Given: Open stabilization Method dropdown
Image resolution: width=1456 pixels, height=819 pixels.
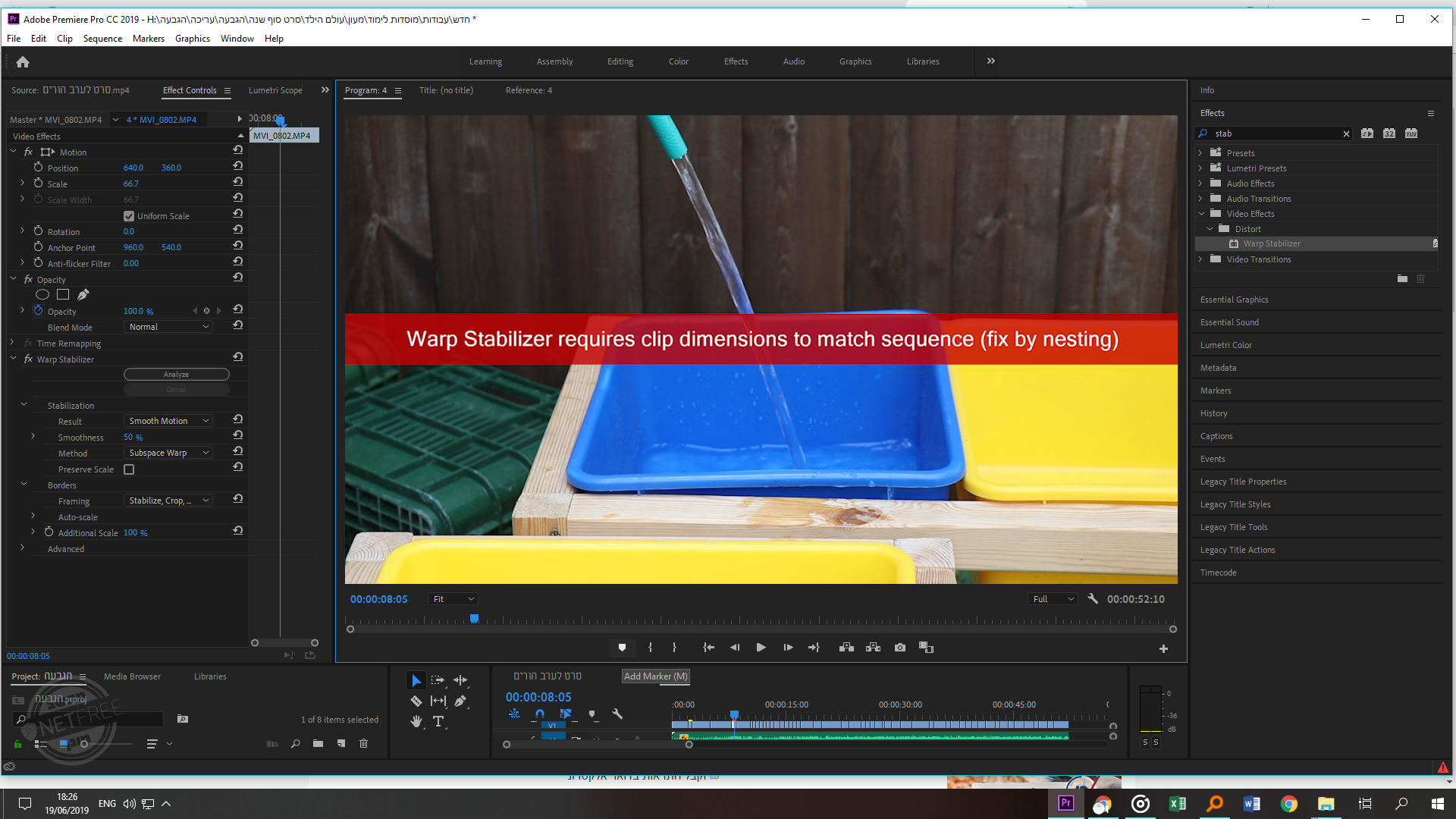Looking at the screenshot, I should click(168, 453).
